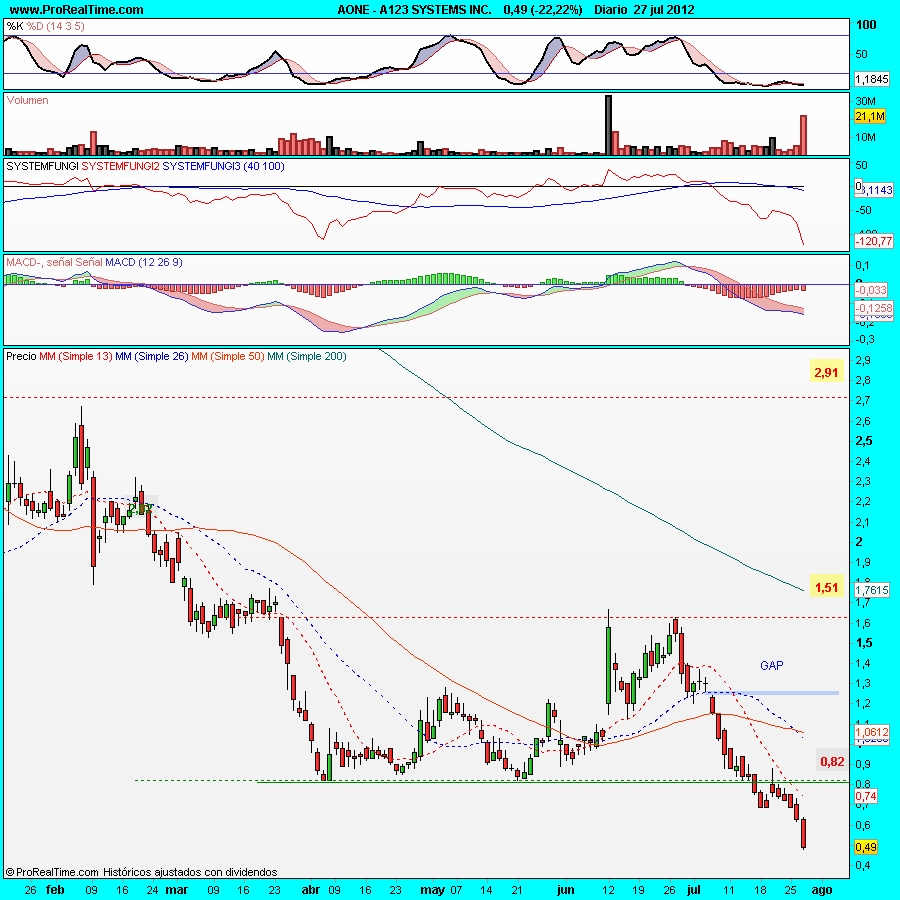Click the final red candle of the price chart
The height and width of the screenshot is (900, 900).
pos(804,833)
